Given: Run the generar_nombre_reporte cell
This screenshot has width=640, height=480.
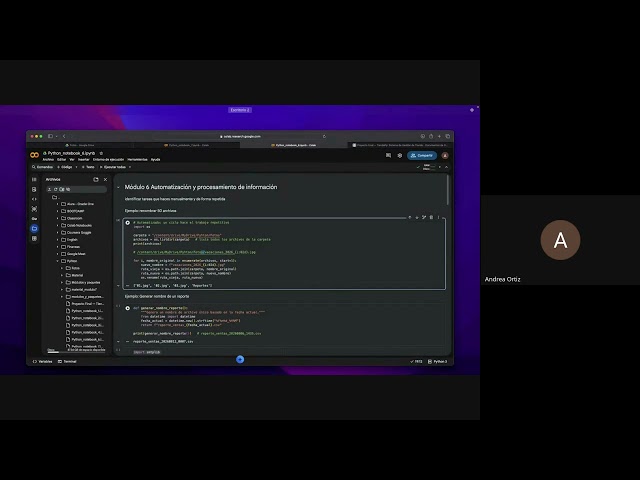Looking at the screenshot, I should pos(128,308).
